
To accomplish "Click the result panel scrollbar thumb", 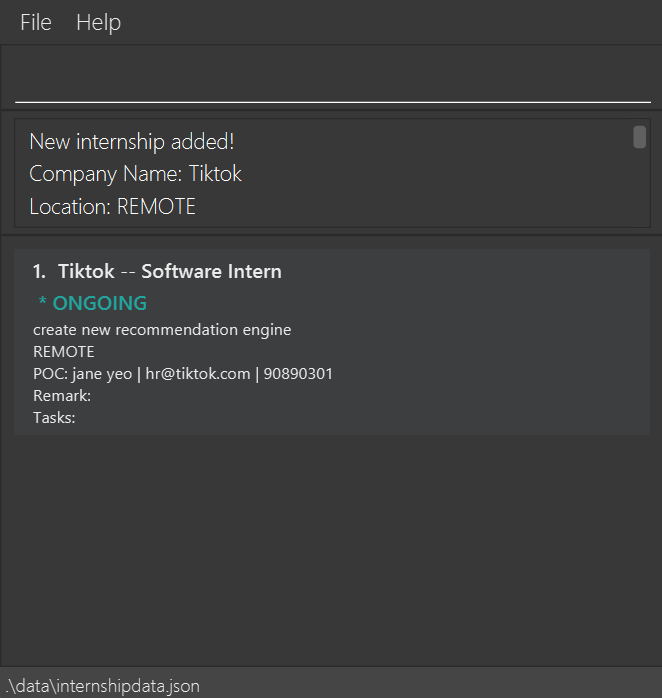I will point(639,137).
